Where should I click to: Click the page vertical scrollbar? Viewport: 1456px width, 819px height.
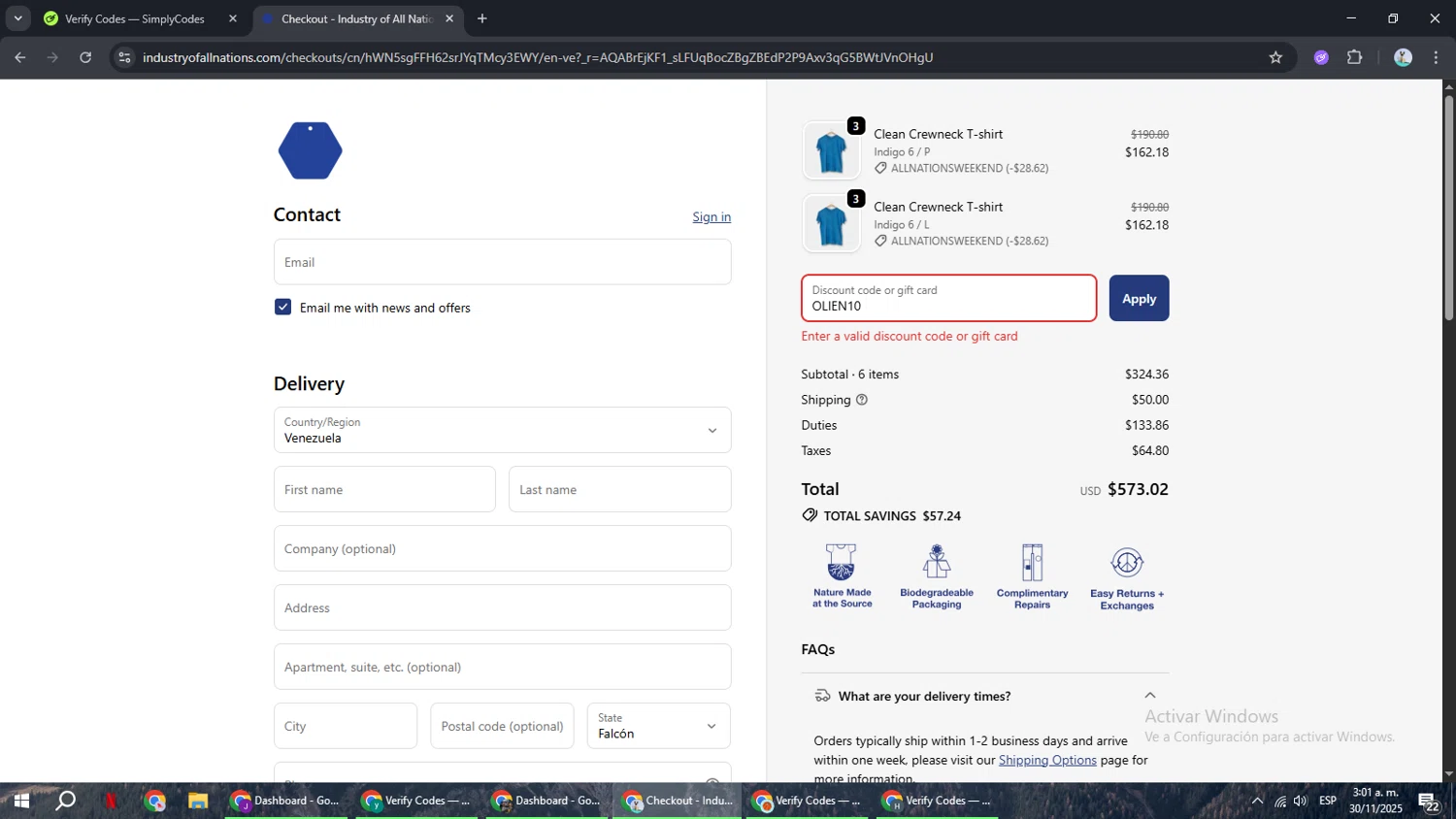1448,207
